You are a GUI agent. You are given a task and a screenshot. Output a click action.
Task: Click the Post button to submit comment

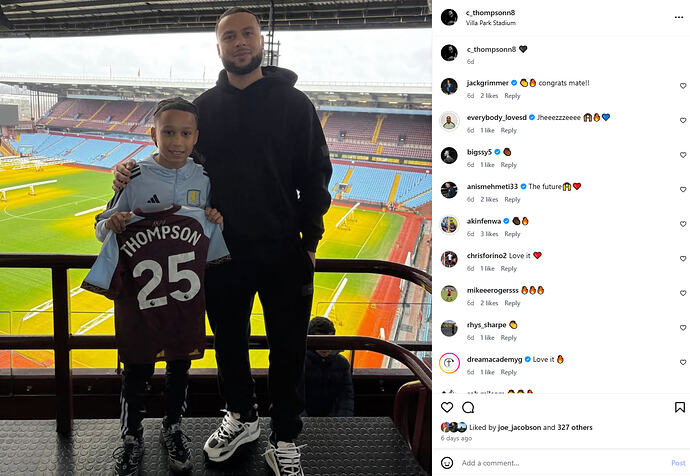pyautogui.click(x=678, y=463)
